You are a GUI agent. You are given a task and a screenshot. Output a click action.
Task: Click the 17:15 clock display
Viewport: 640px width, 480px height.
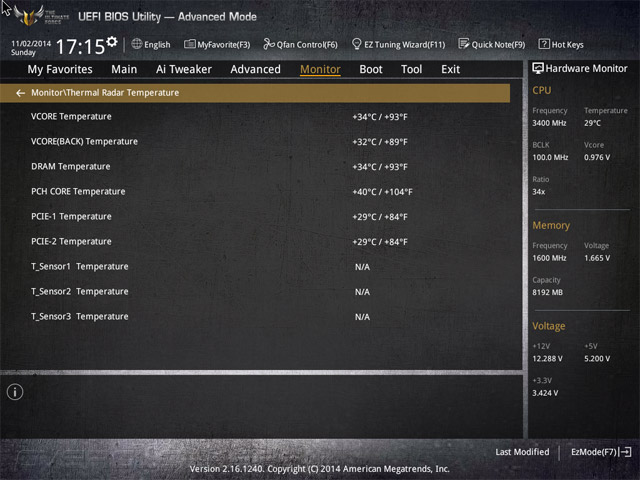(80, 47)
